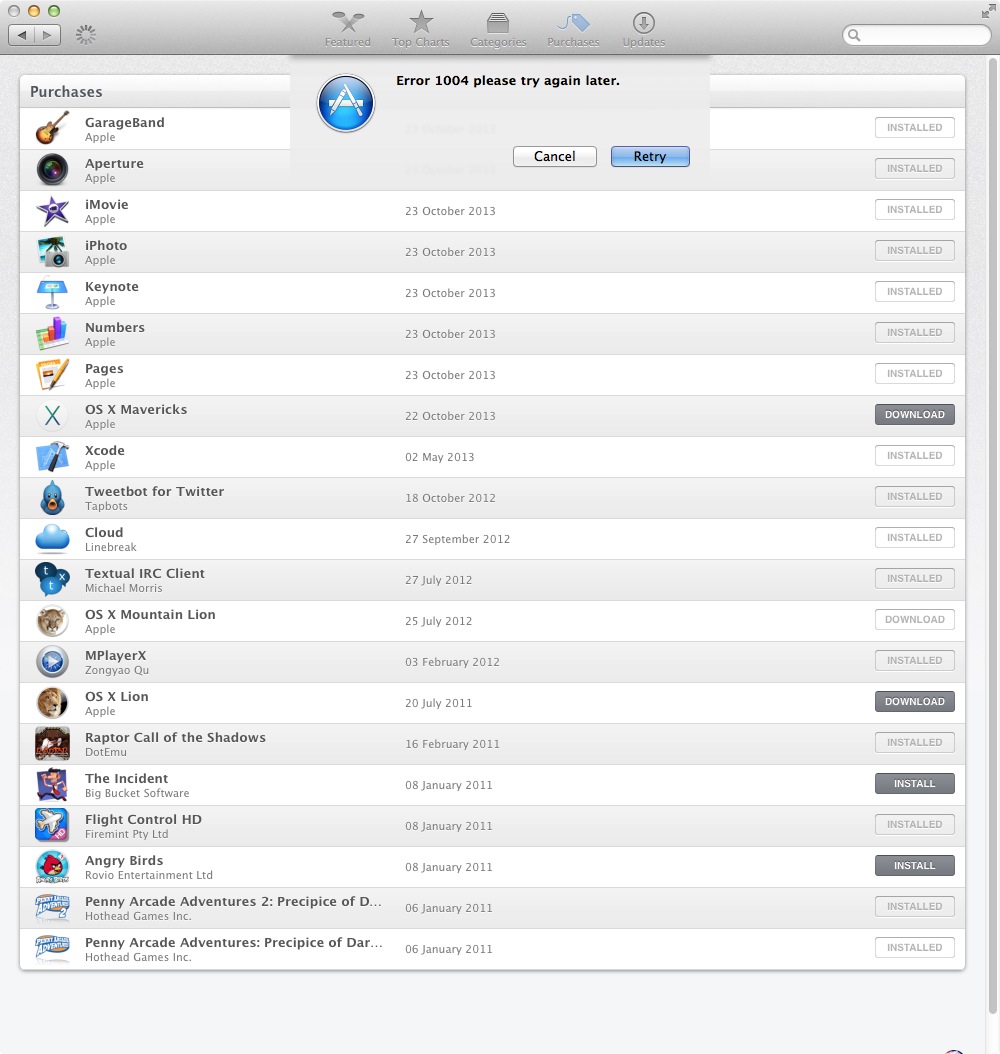Screen dimensions: 1000x1054
Task: Cancel the Error 1004 dialog
Action: (554, 156)
